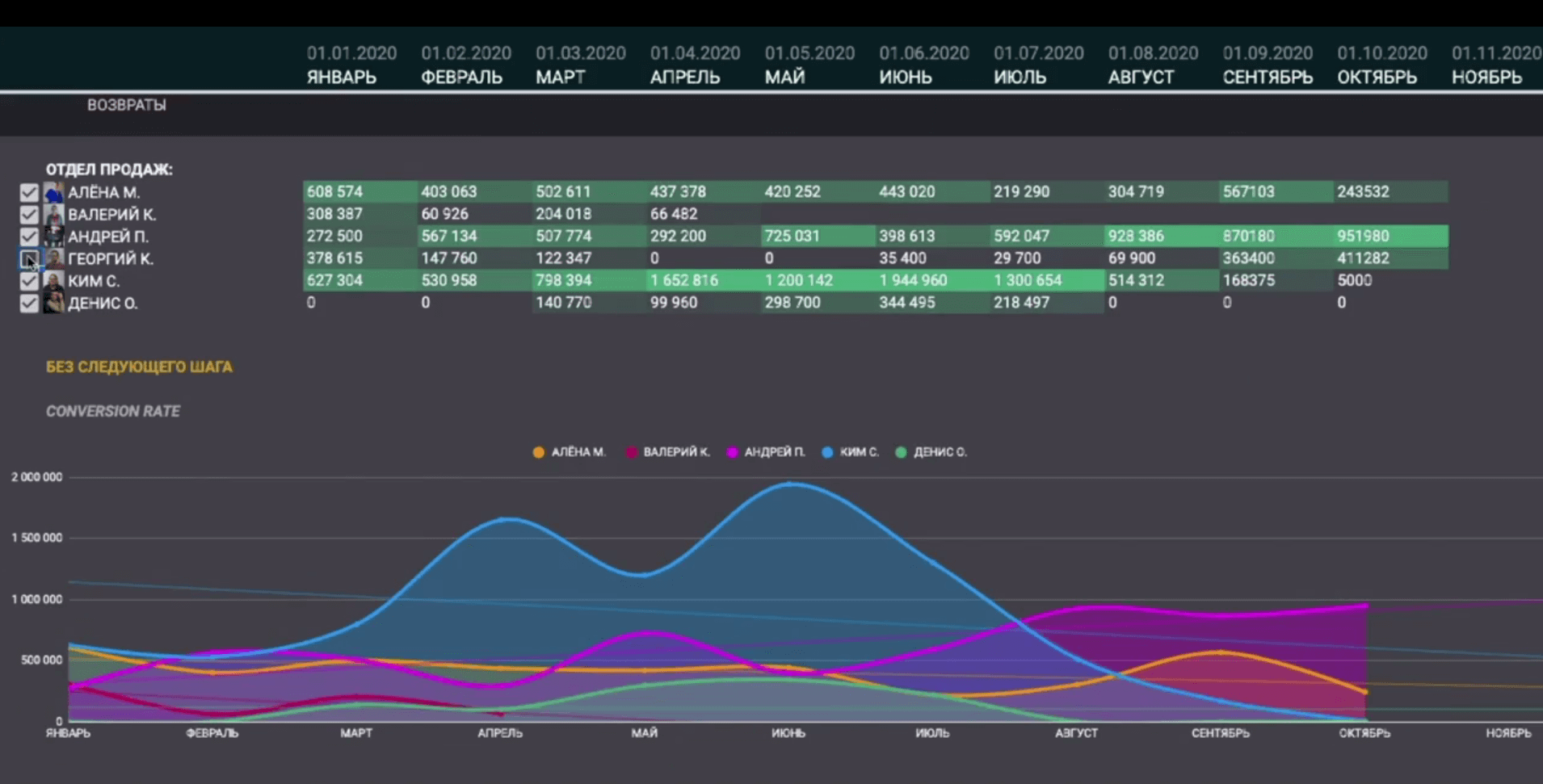Toggle the Денис О. checkbox

[29, 303]
